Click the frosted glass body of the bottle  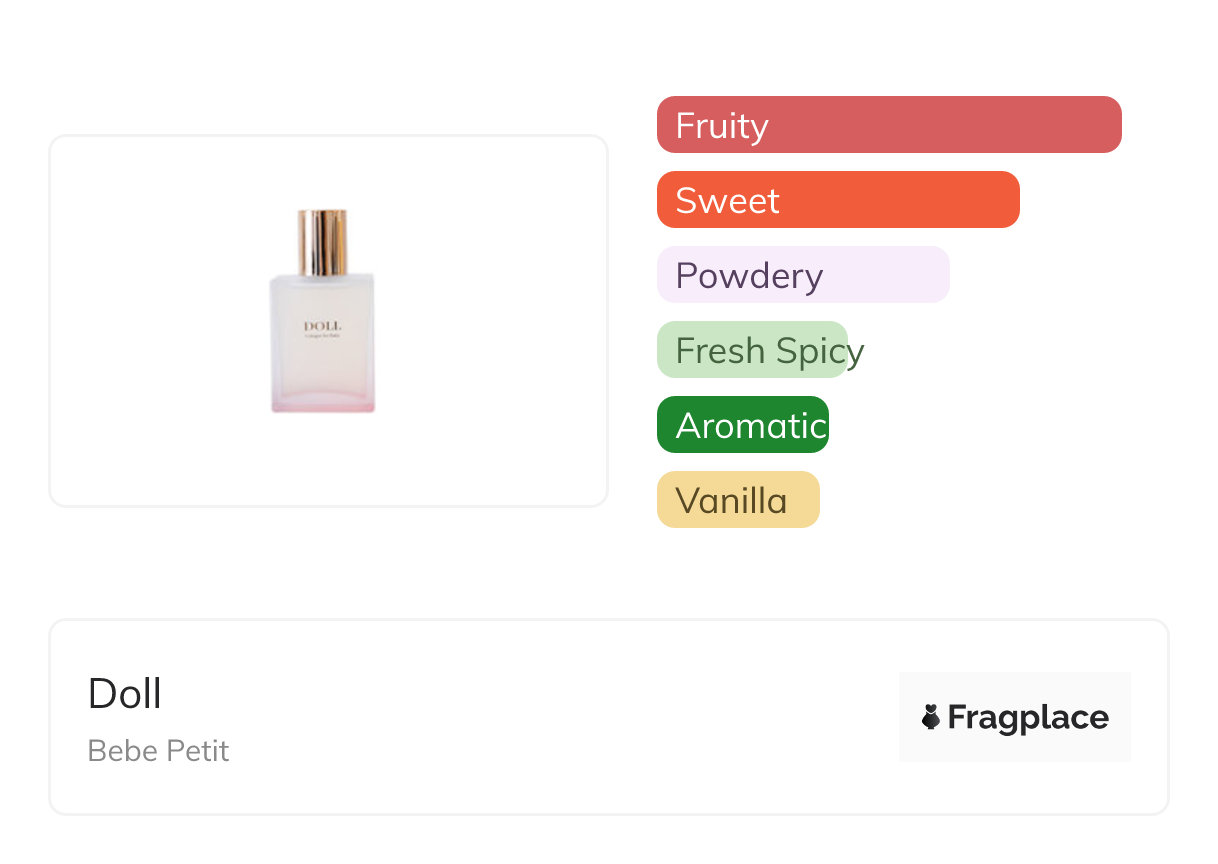pyautogui.click(x=322, y=365)
